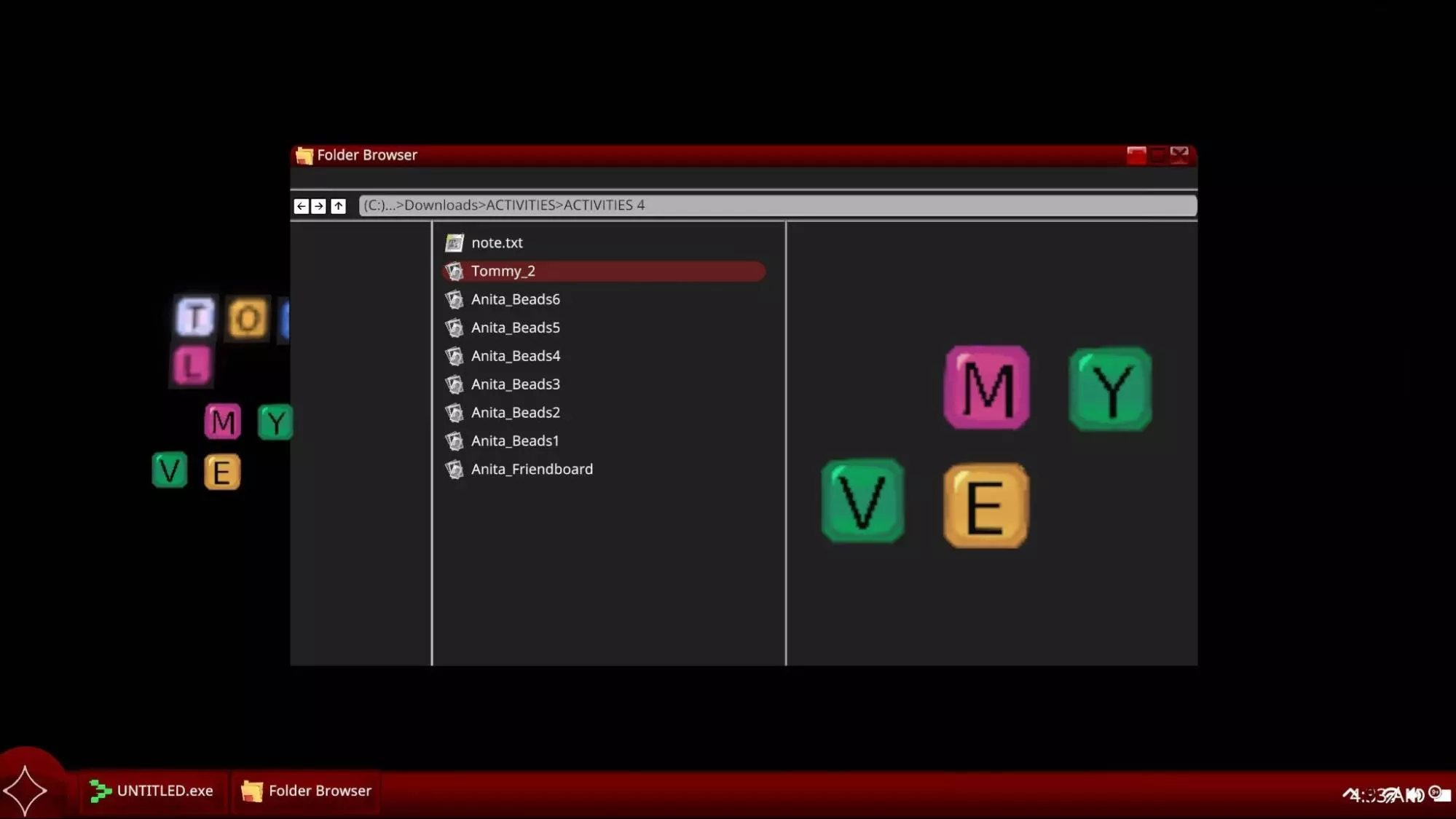
Task: Click the orange E bead in preview
Action: coord(985,506)
